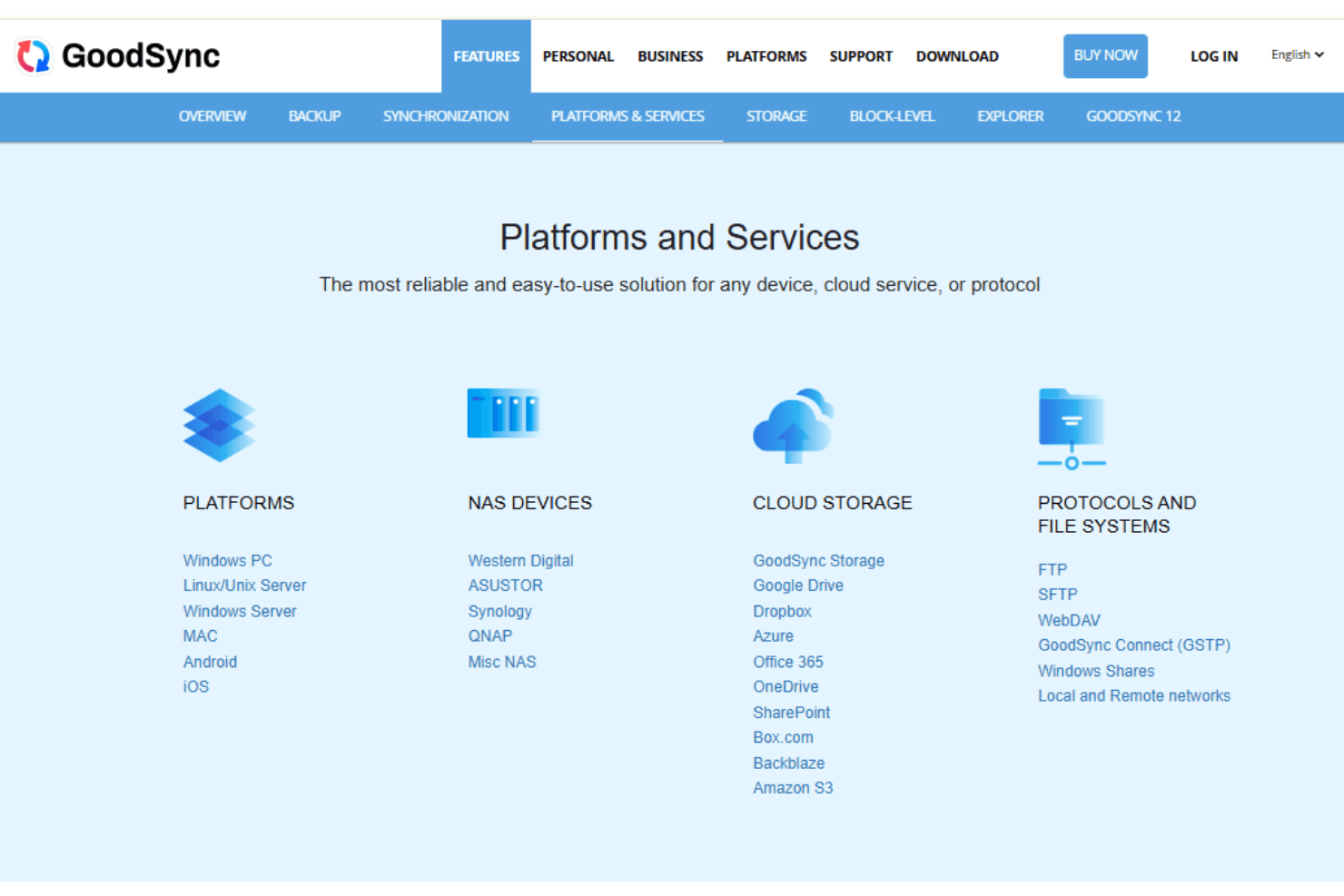Open the Features main menu tab
The height and width of the screenshot is (896, 1344).
coord(486,56)
